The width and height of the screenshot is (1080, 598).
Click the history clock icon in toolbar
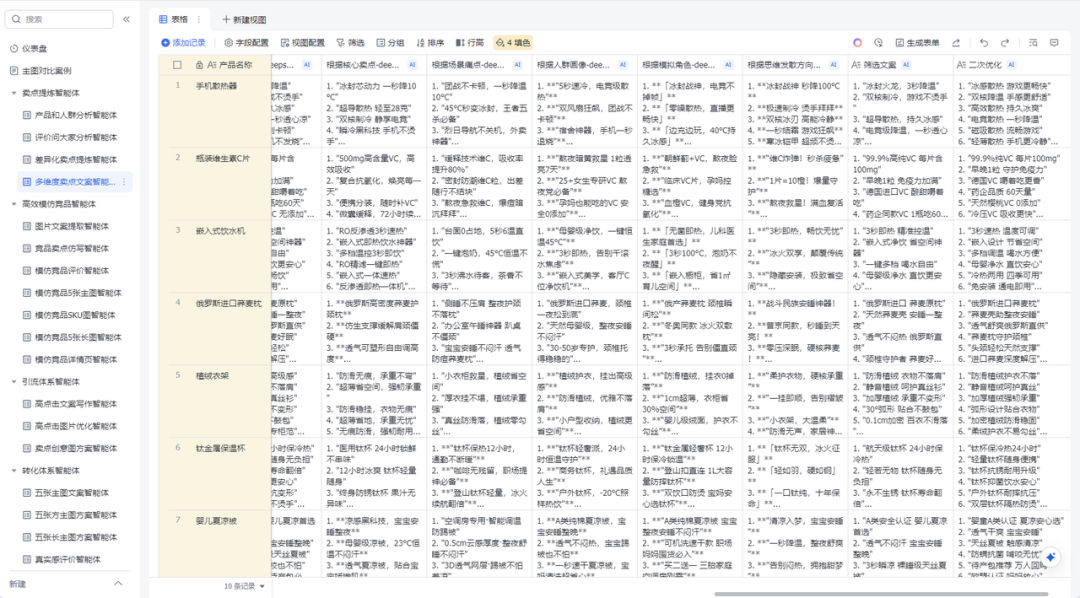[x=878, y=43]
